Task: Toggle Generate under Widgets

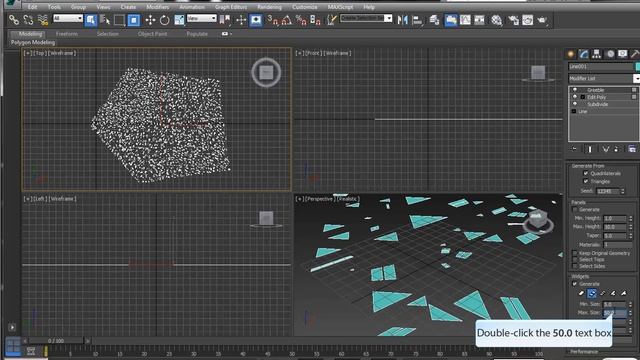Action: 575,284
